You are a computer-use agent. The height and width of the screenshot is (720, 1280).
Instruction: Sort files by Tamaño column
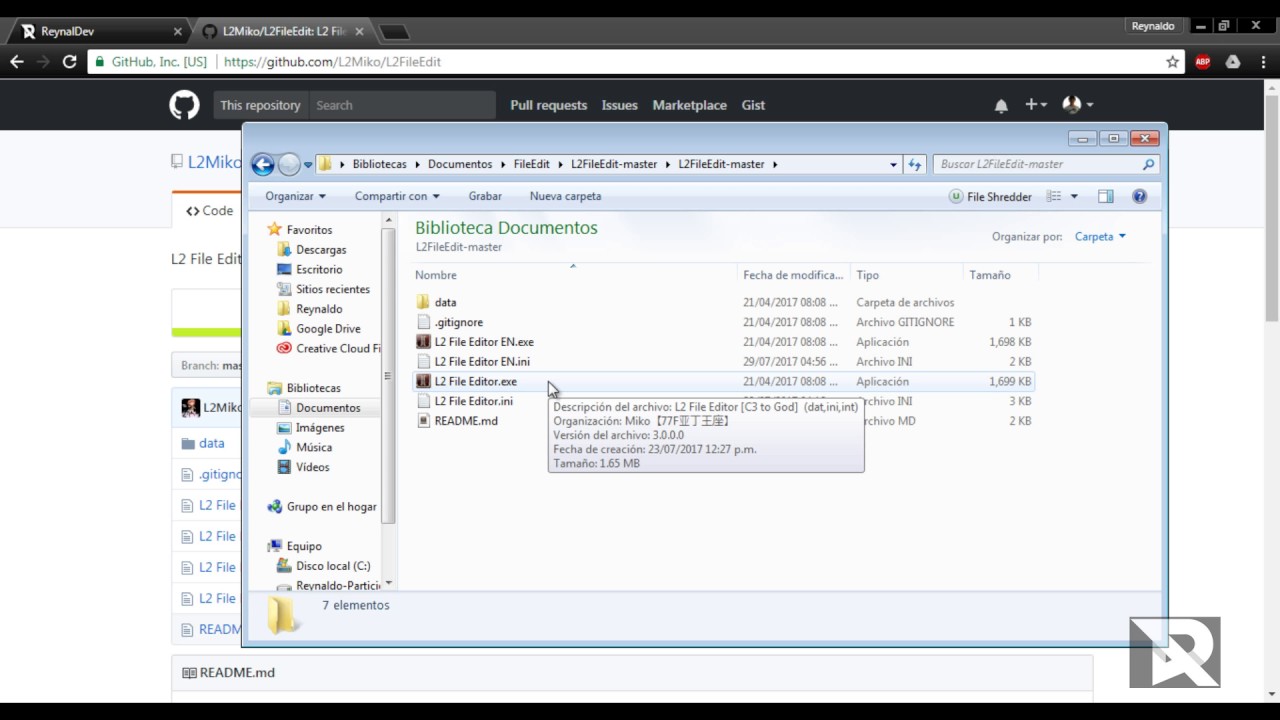tap(1001, 275)
